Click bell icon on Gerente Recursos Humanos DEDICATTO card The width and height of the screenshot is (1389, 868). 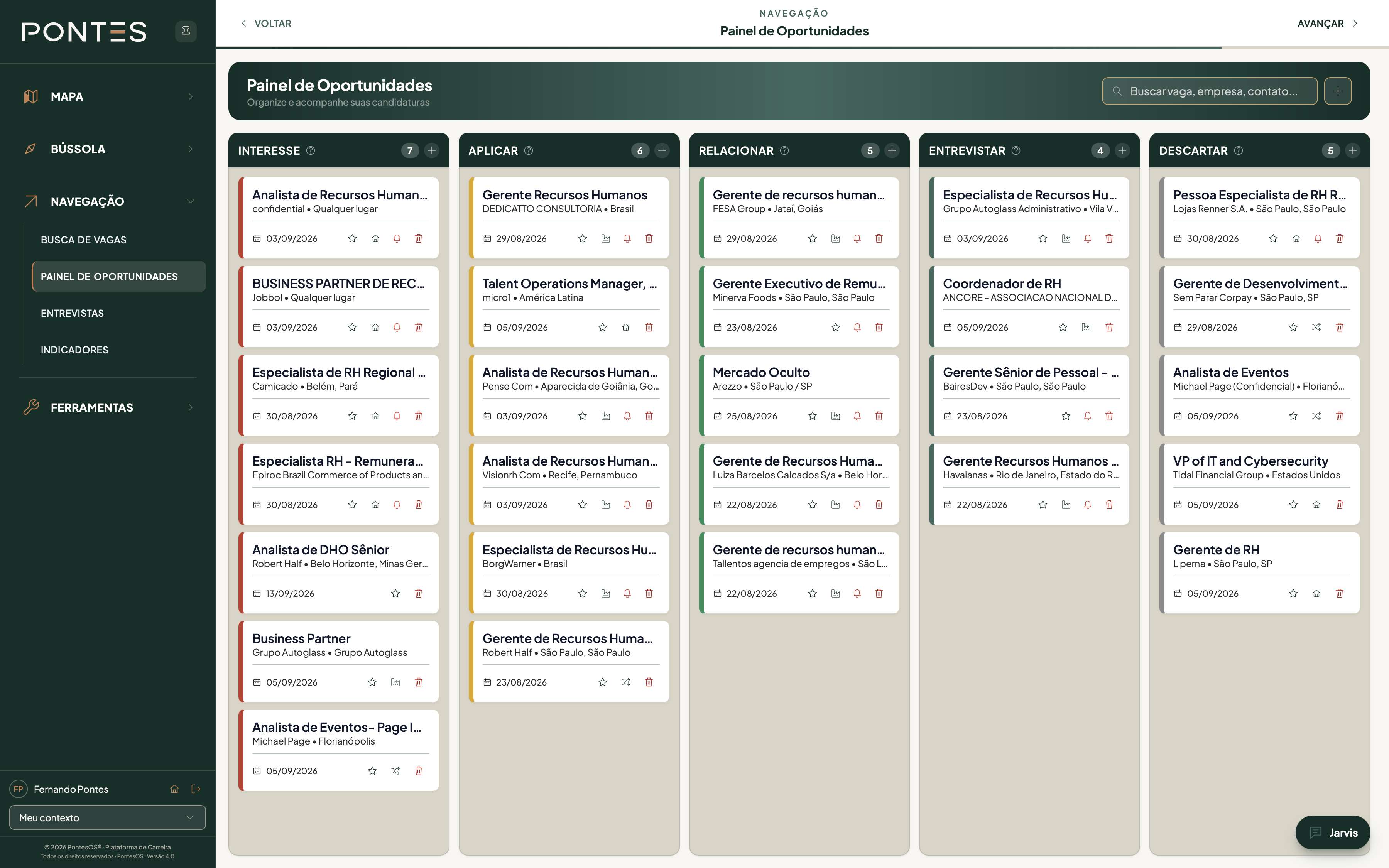click(627, 238)
